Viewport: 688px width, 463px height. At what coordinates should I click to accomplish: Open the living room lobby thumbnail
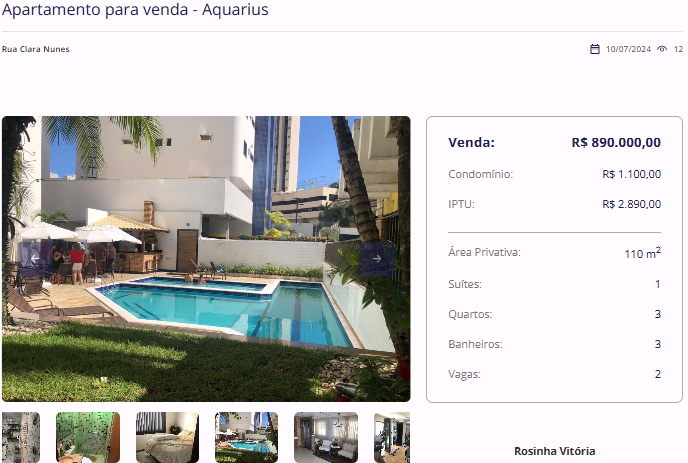326,437
